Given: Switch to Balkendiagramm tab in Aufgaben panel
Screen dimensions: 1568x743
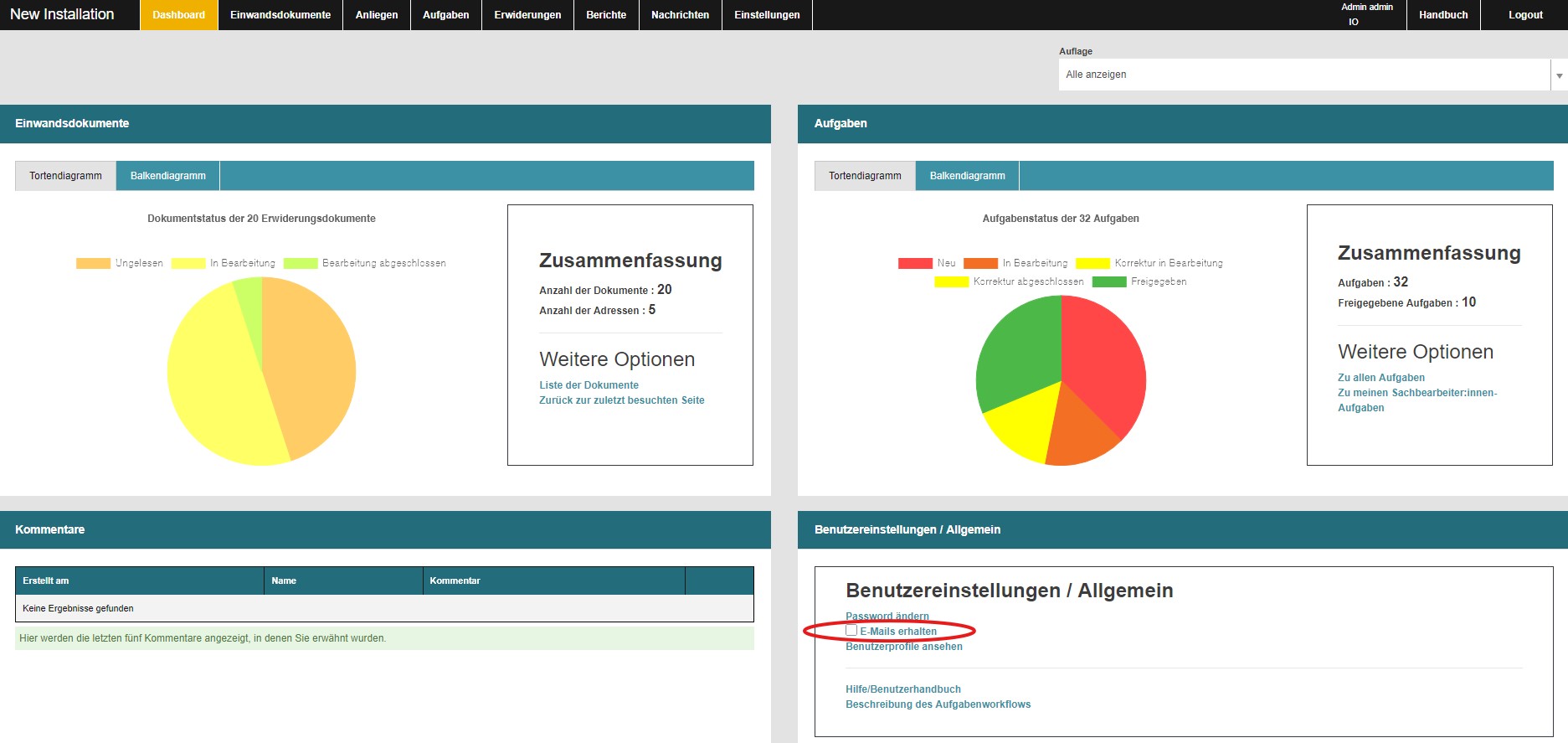Looking at the screenshot, I should click(967, 176).
